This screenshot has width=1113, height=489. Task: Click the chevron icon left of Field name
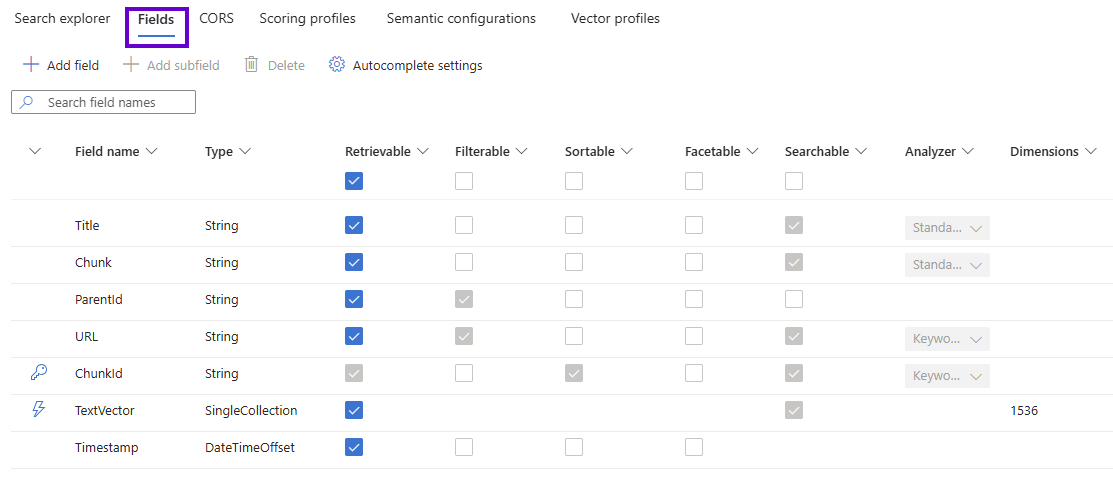pyautogui.click(x=35, y=151)
